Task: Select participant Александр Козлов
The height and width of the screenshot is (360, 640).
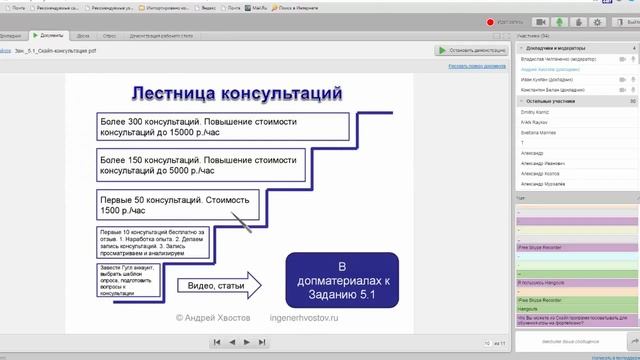Action: [540, 173]
